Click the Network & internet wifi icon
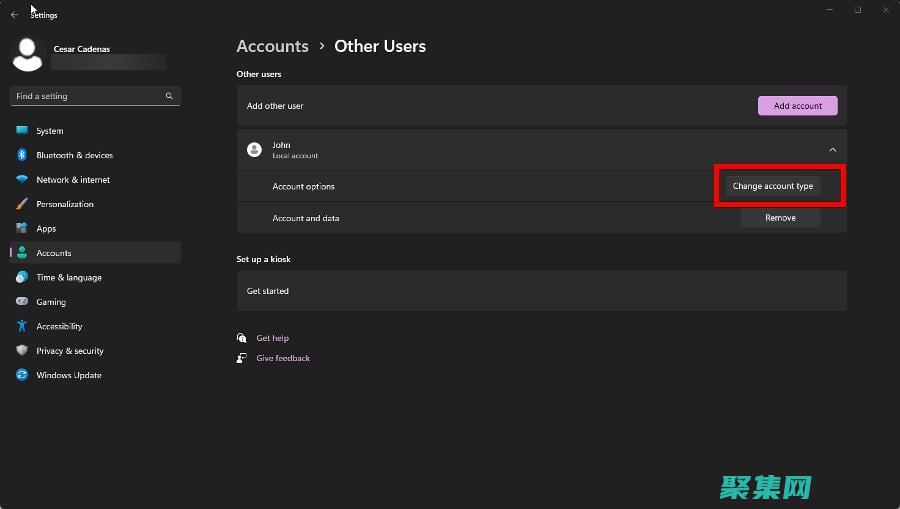Image resolution: width=900 pixels, height=509 pixels. point(22,180)
